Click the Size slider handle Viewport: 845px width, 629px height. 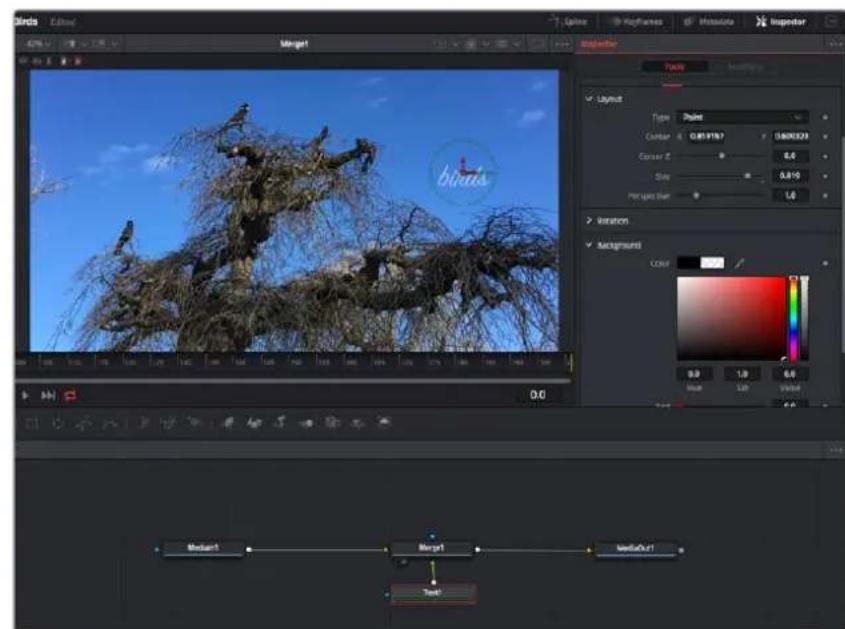tap(747, 176)
